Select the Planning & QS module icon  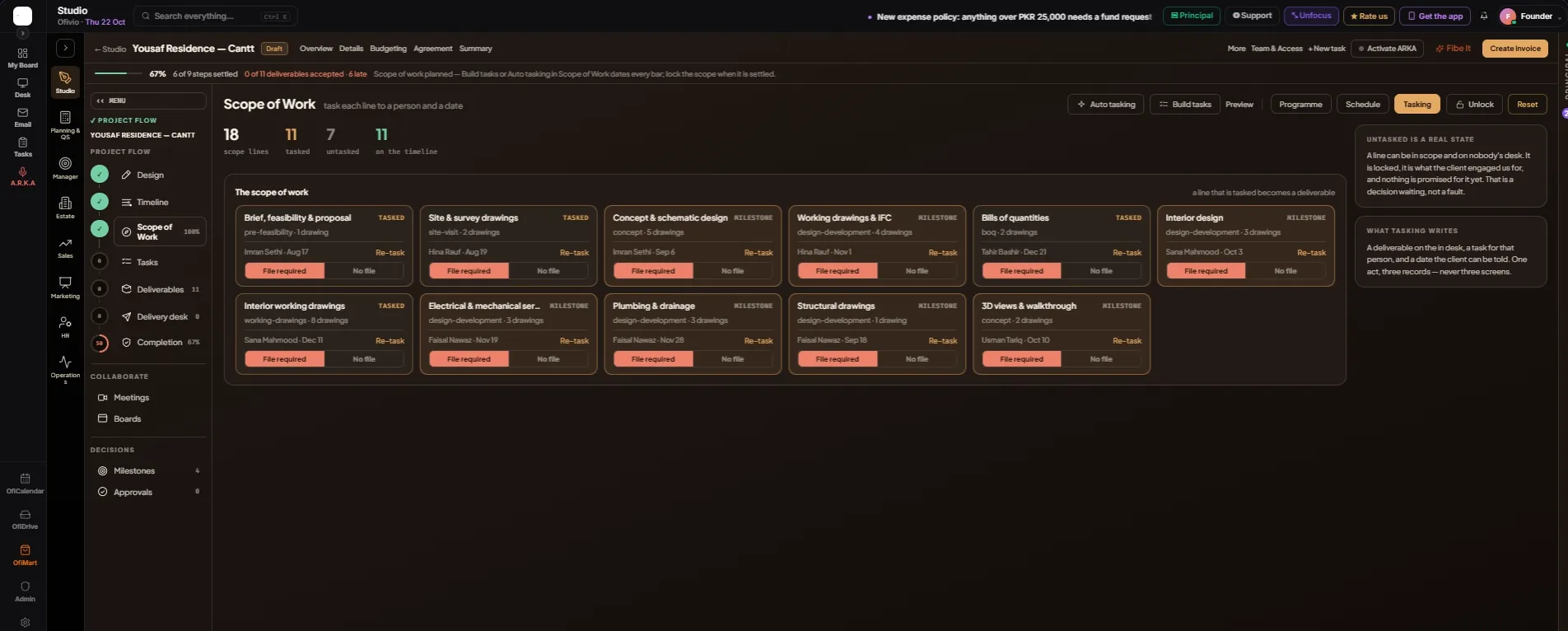[65, 124]
